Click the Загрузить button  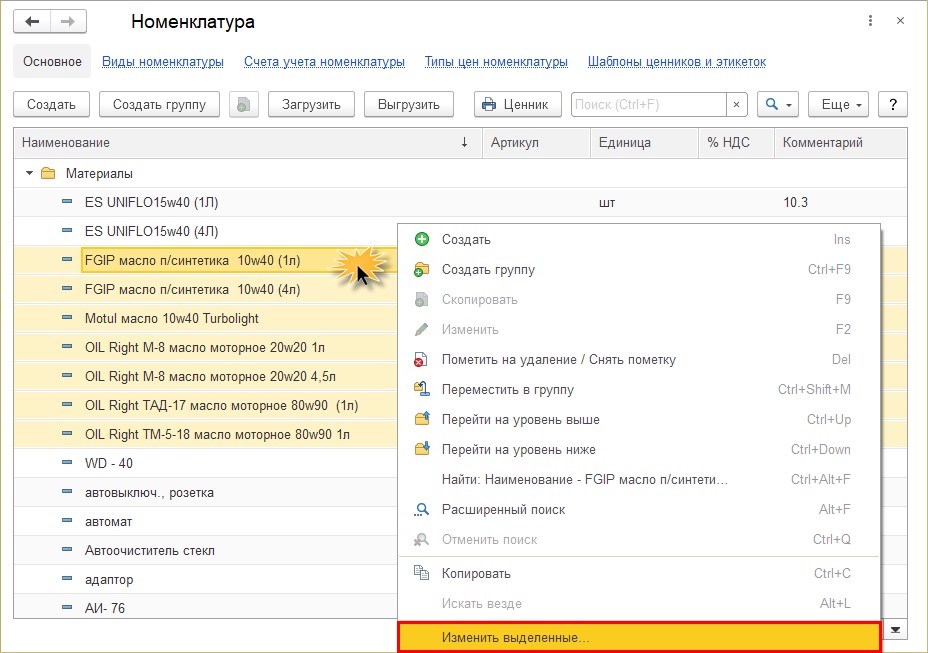tap(311, 105)
